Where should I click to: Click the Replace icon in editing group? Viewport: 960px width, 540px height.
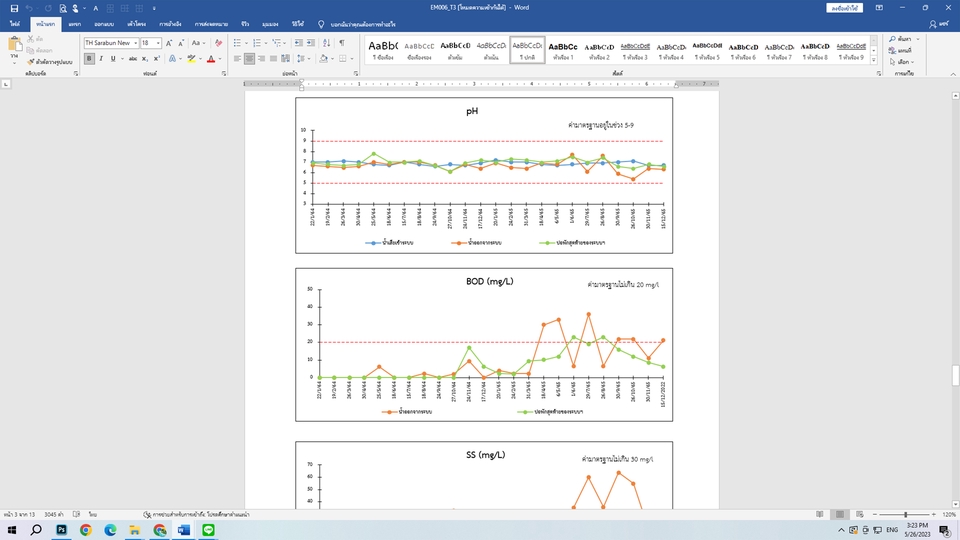point(893,50)
